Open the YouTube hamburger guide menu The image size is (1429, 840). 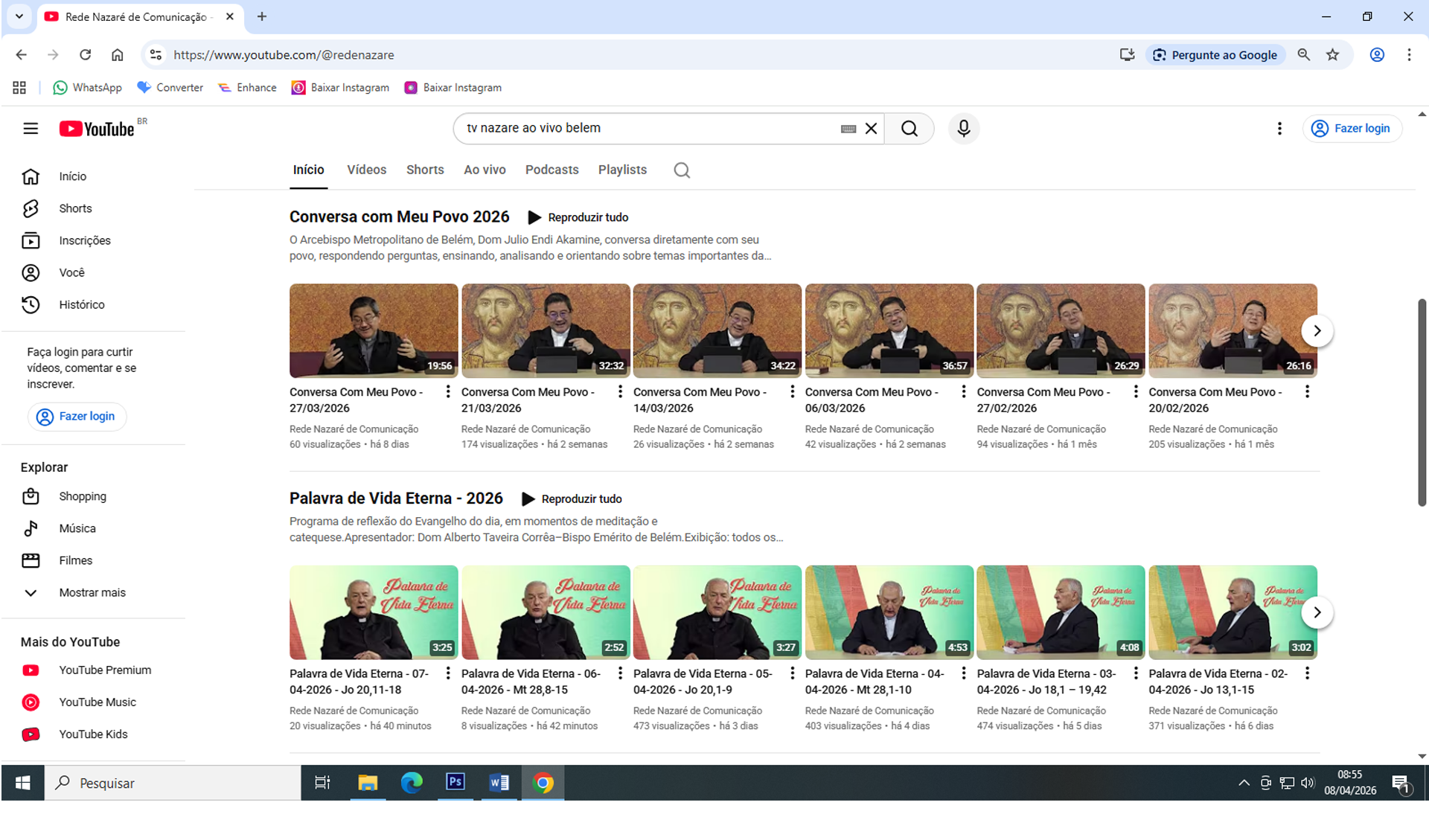tap(31, 129)
